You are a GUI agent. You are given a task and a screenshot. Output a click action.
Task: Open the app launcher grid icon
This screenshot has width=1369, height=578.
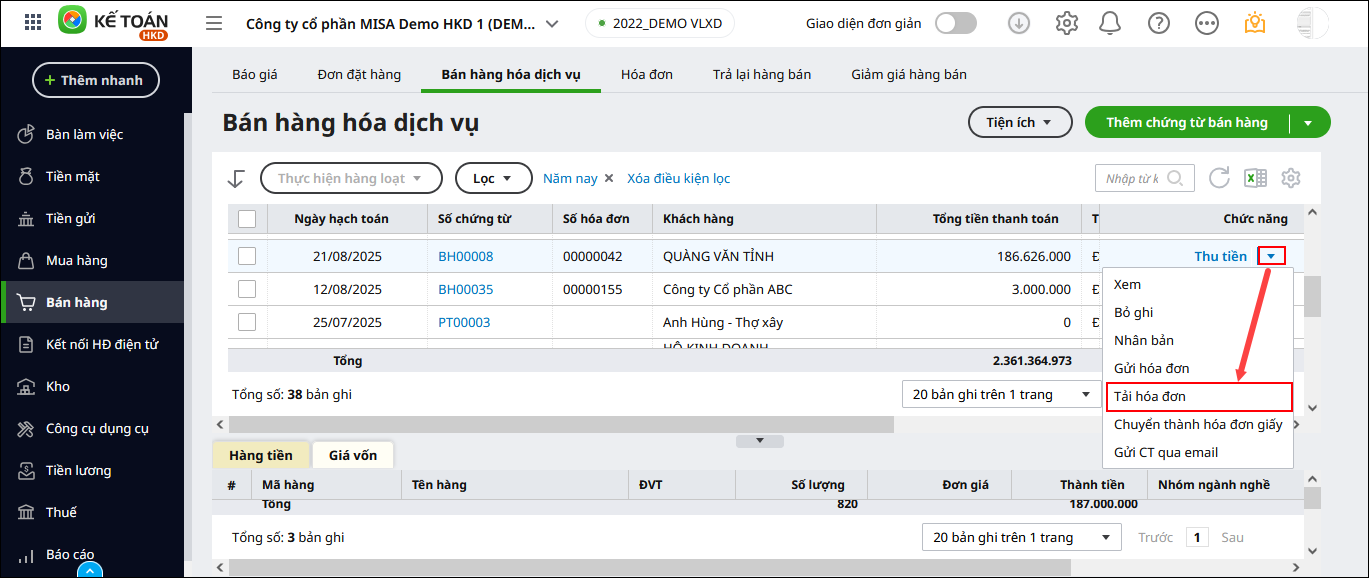click(x=32, y=22)
